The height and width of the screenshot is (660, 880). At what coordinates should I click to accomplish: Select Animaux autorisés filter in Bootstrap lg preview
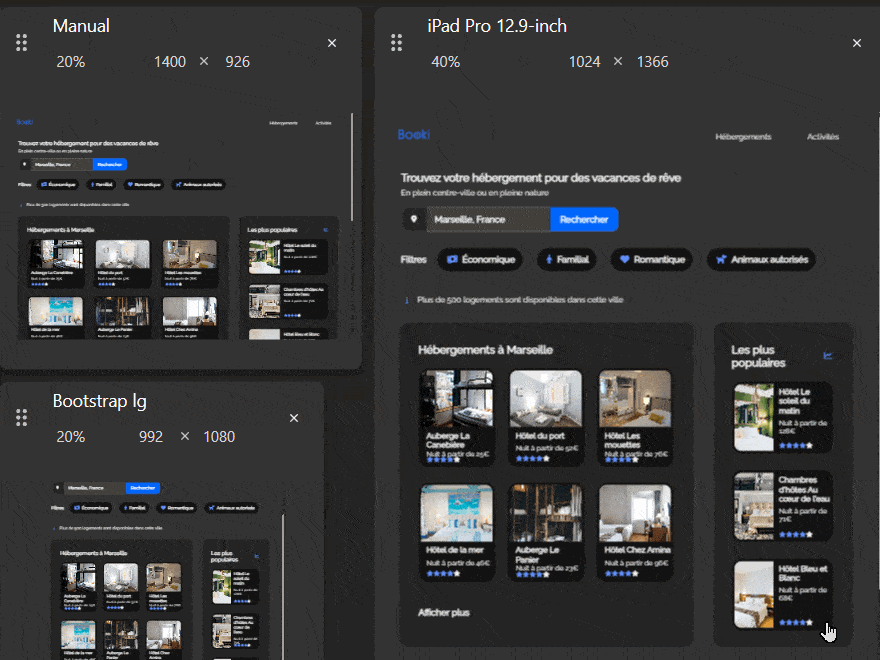(231, 508)
